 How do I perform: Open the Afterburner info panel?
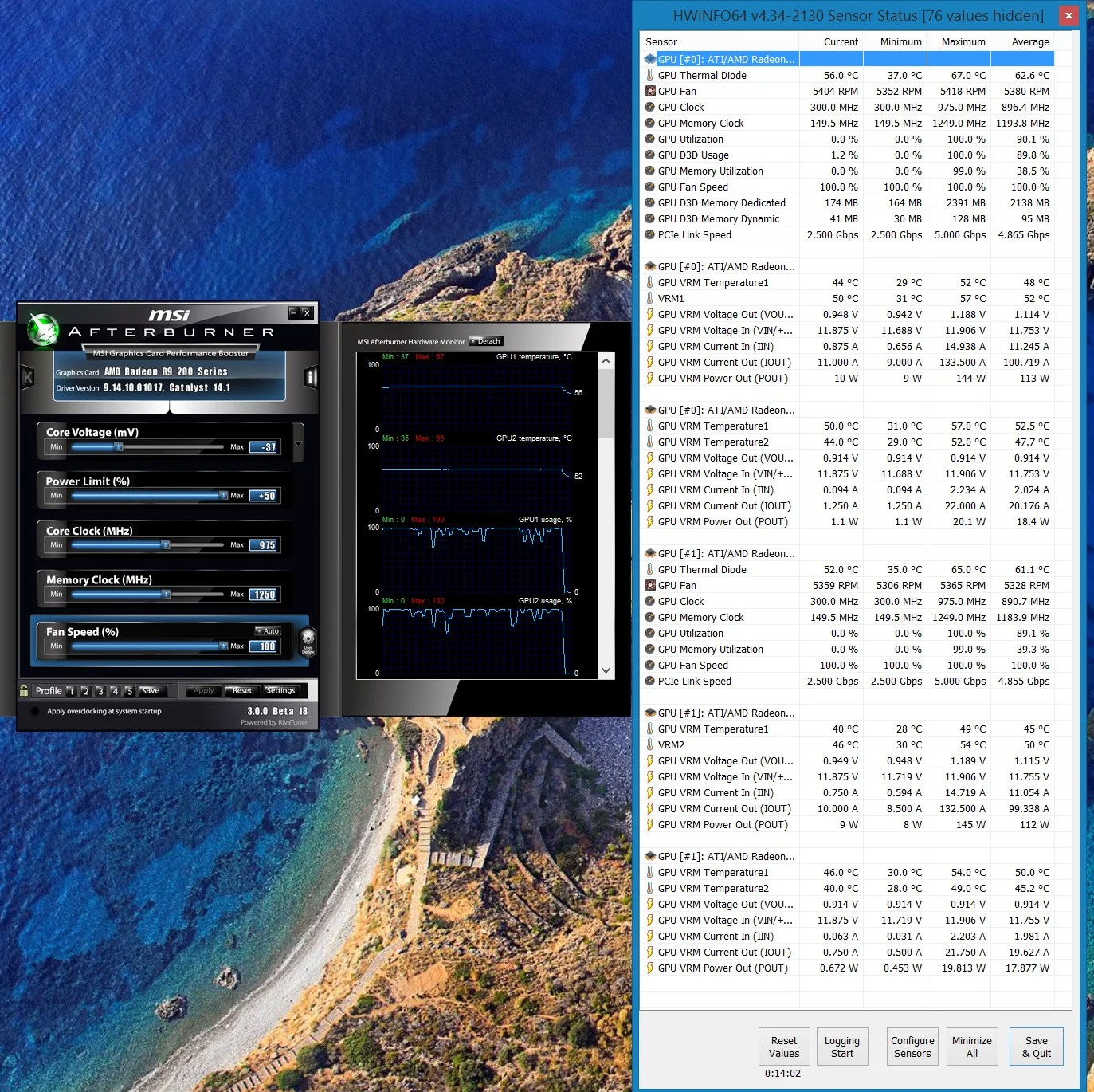point(312,377)
